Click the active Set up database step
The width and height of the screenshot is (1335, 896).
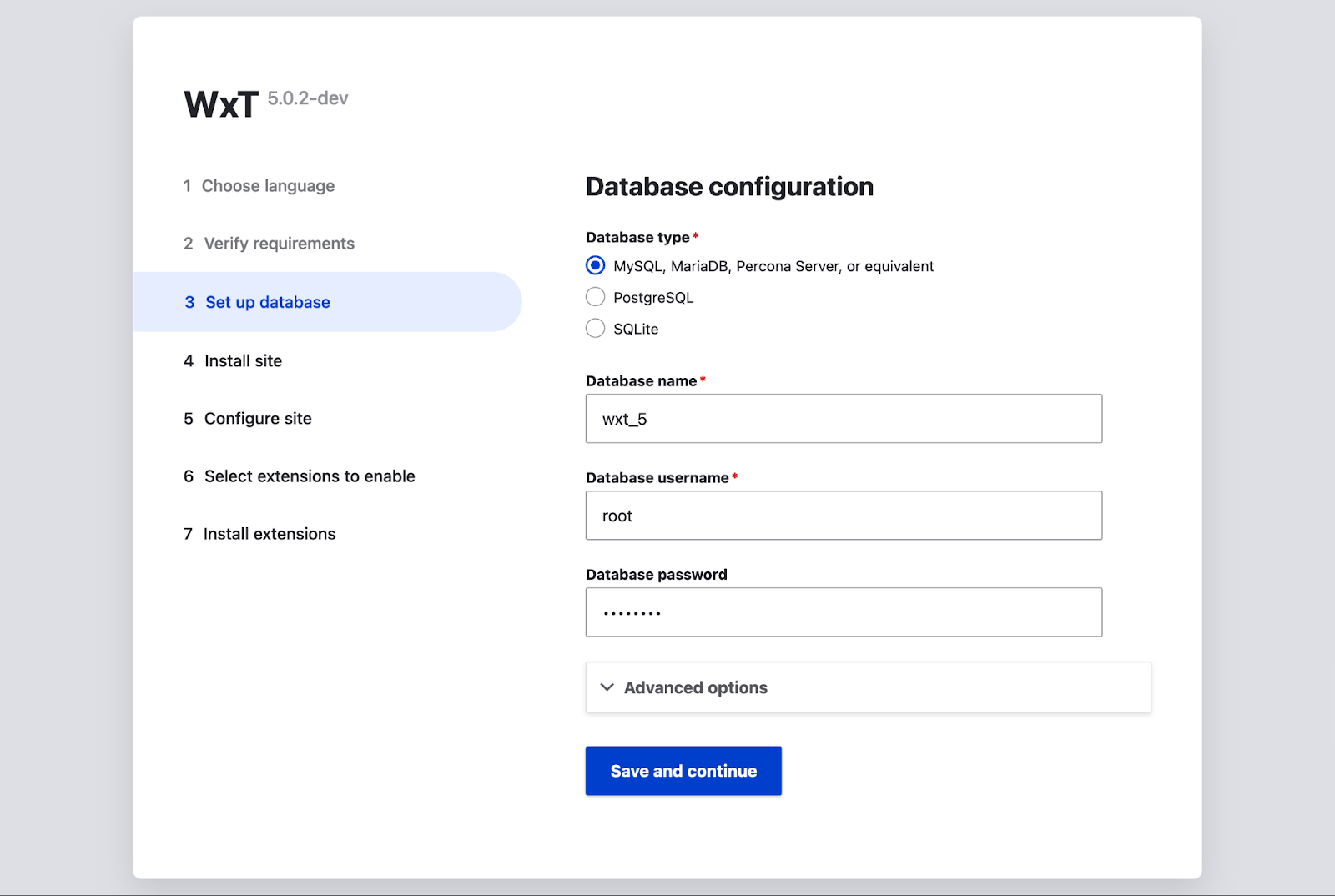(267, 302)
